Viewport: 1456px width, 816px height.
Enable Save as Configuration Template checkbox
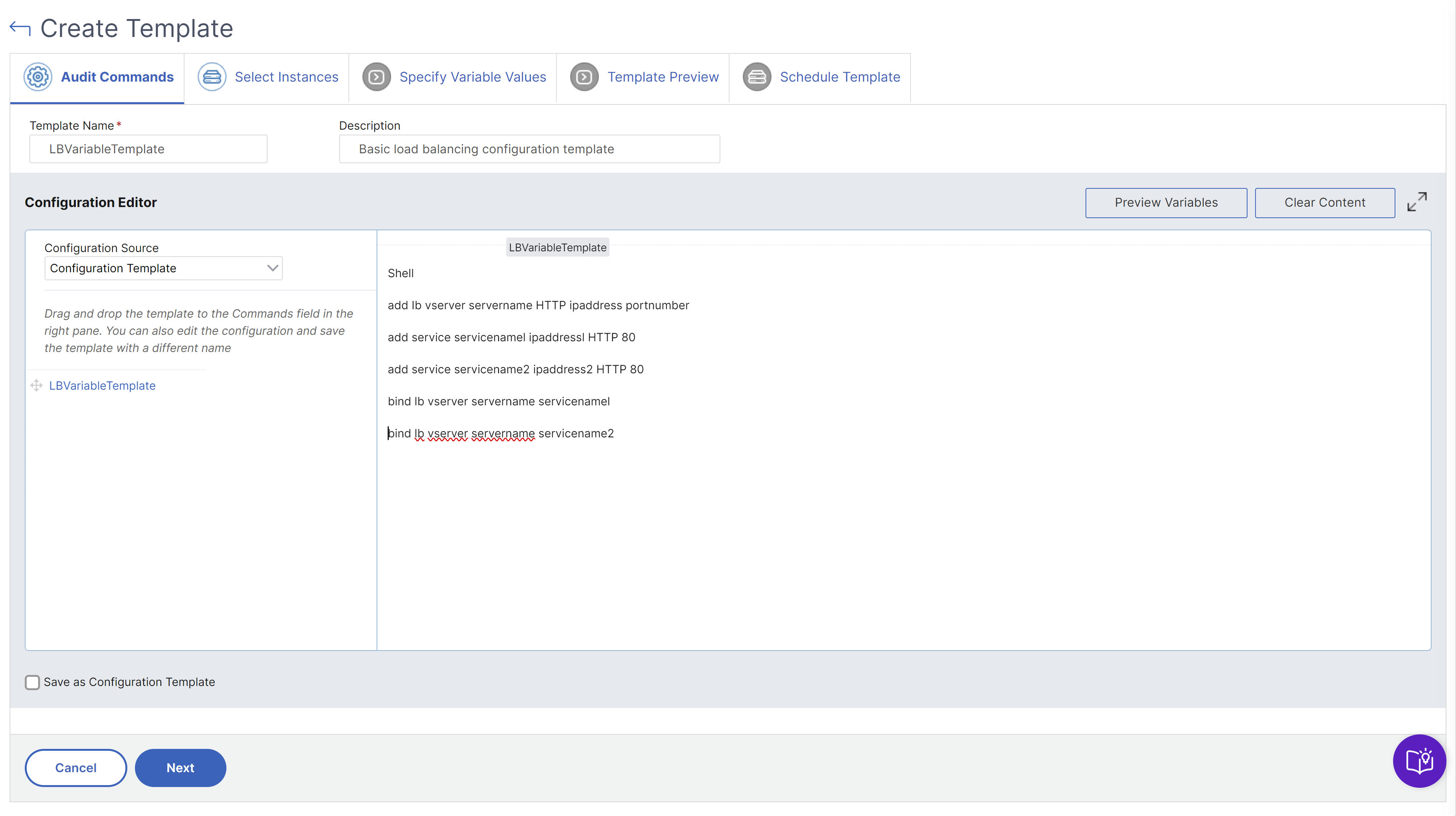32,683
